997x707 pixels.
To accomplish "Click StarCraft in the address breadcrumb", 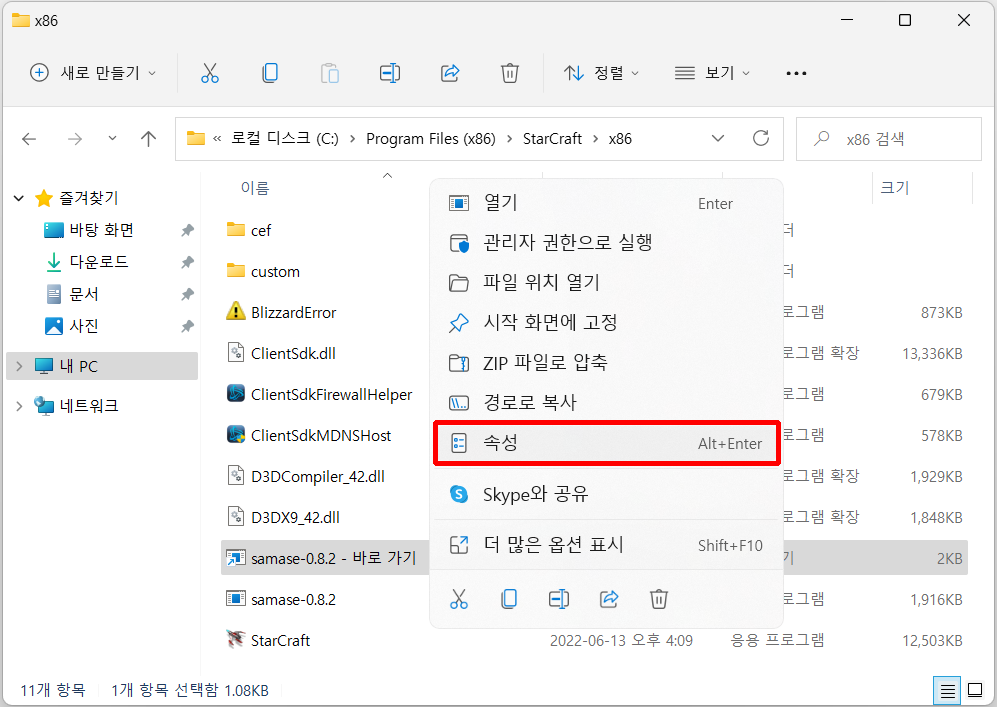I will point(552,139).
